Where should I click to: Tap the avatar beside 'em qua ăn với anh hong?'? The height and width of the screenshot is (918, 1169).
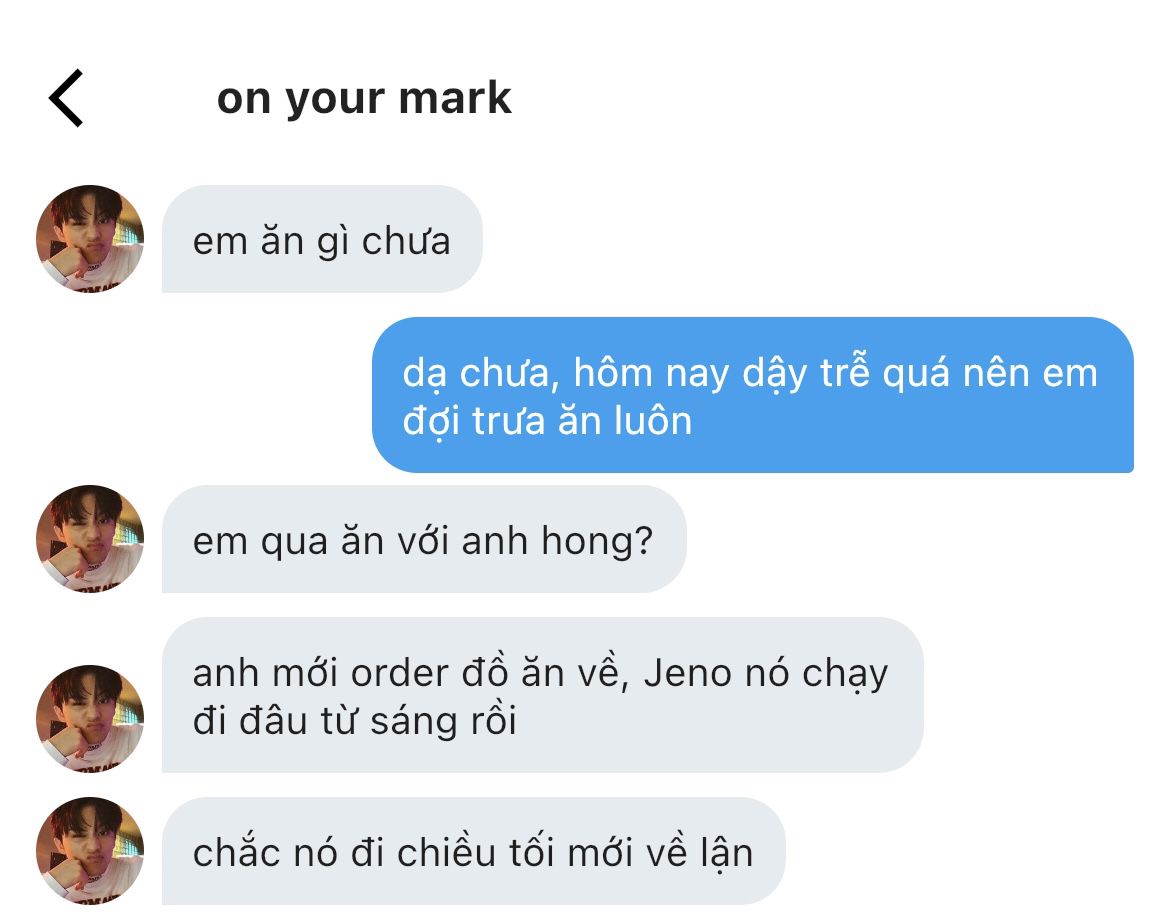[x=90, y=539]
